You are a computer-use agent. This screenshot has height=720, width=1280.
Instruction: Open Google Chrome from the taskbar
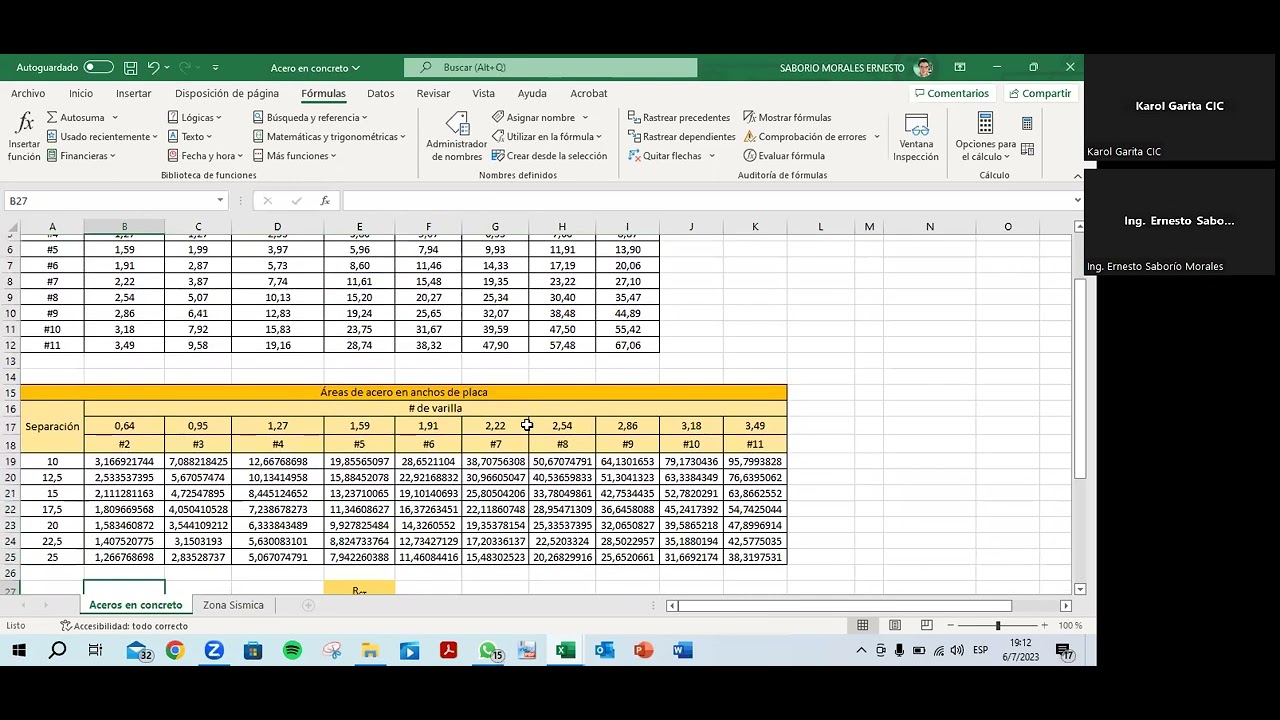[x=175, y=651]
